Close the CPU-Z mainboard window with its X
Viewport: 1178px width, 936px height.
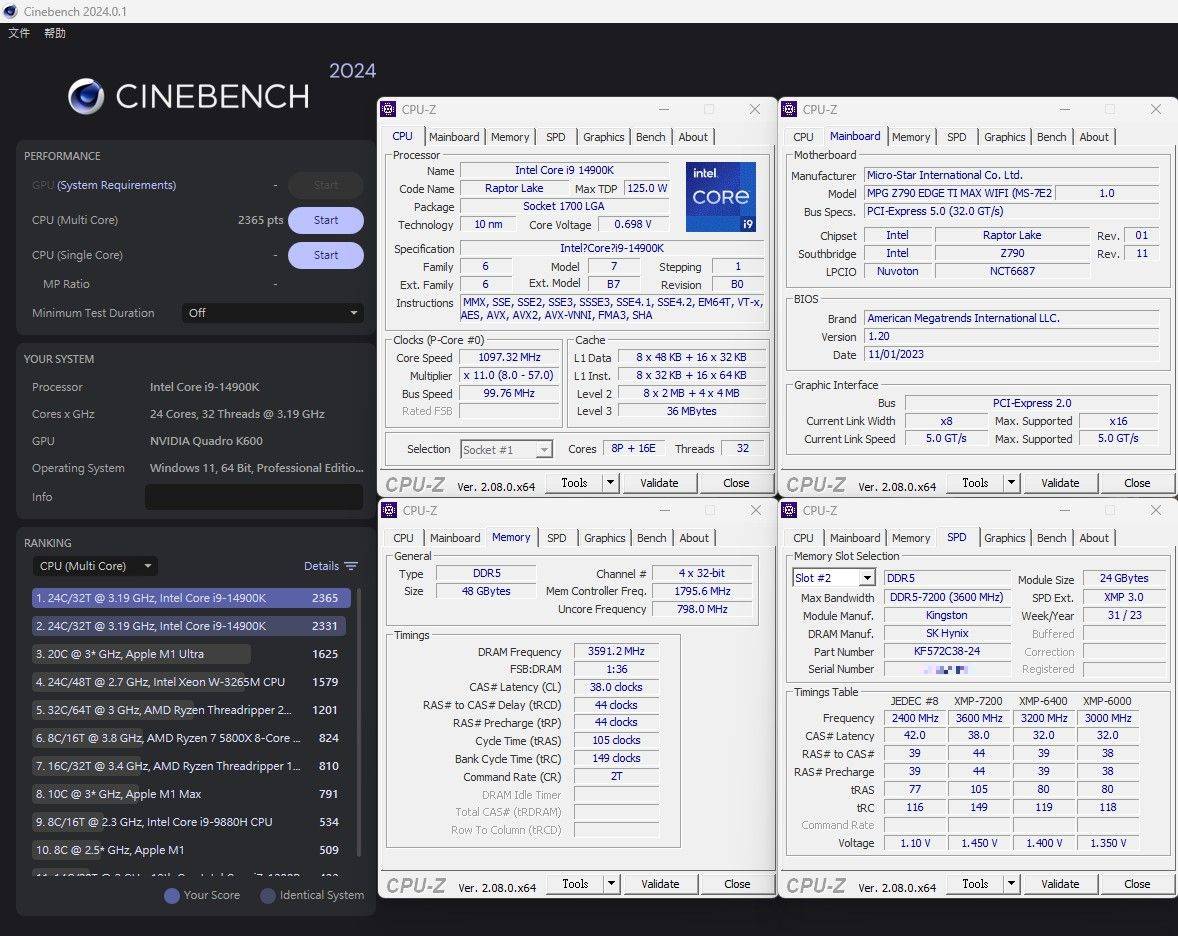tap(1156, 110)
